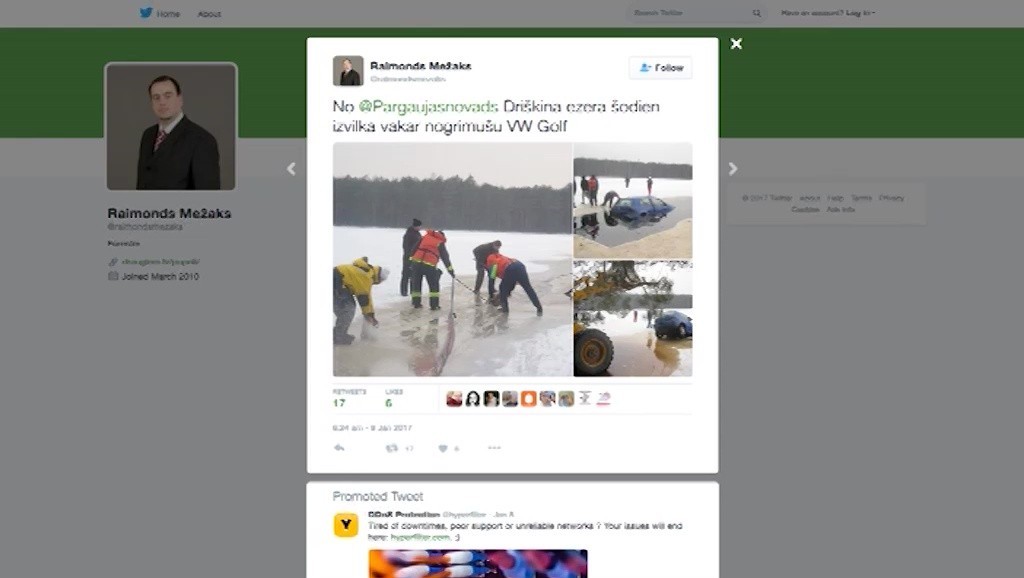Image resolution: width=1024 pixels, height=578 pixels.
Task: Retweet using the retweet icon
Action: [392, 448]
